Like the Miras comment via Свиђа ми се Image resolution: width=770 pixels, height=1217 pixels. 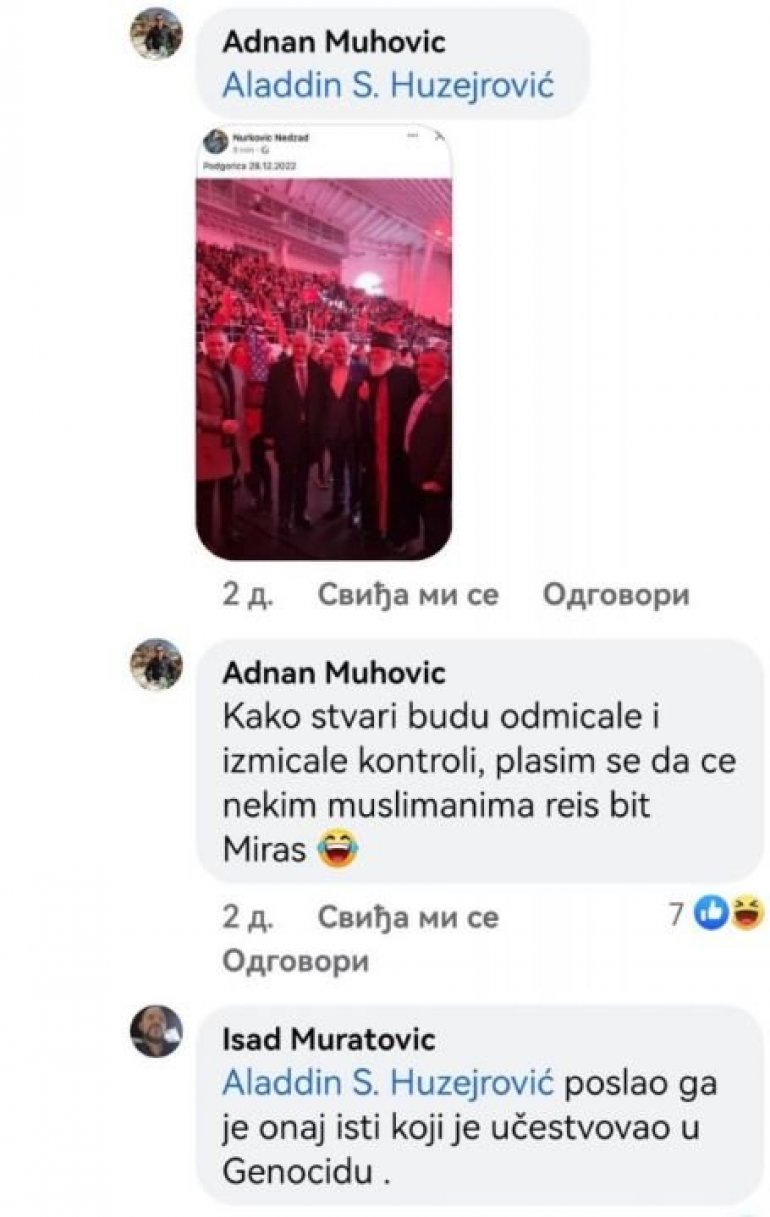[408, 917]
